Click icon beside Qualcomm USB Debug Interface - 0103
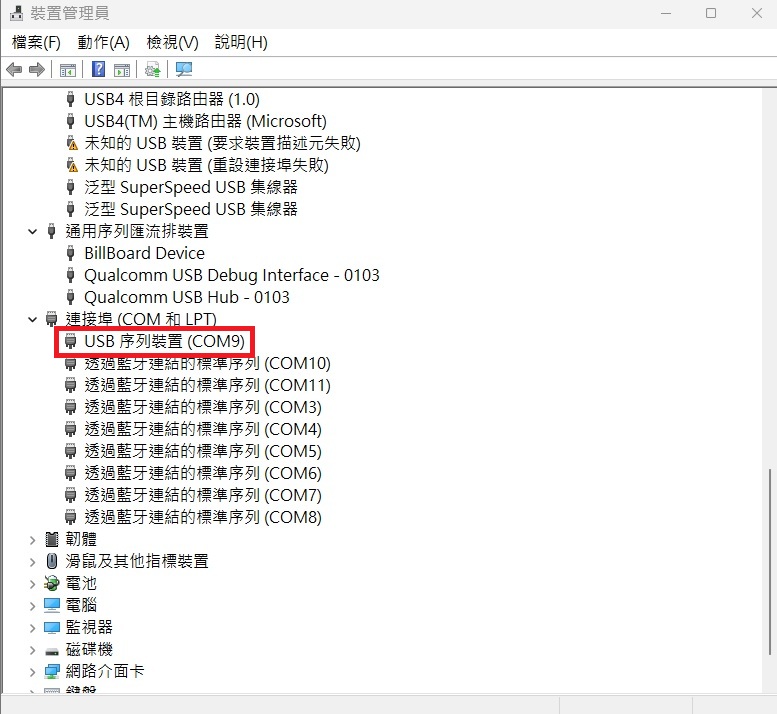777x714 pixels. tap(71, 275)
